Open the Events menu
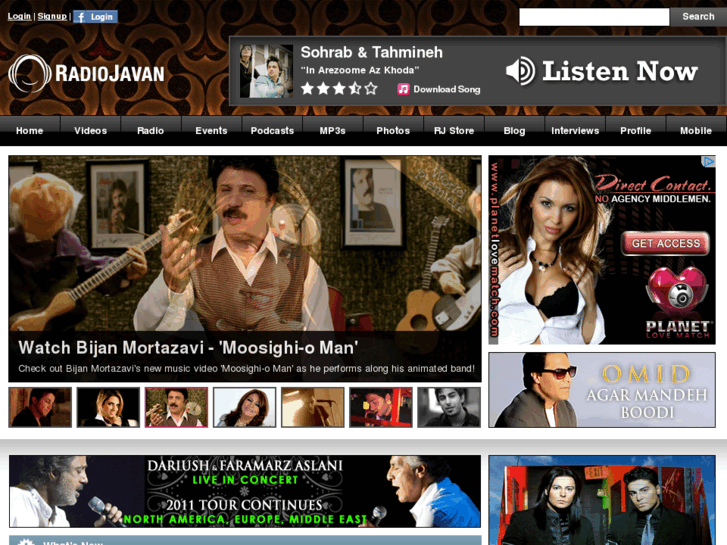This screenshot has width=727, height=545. 211,131
